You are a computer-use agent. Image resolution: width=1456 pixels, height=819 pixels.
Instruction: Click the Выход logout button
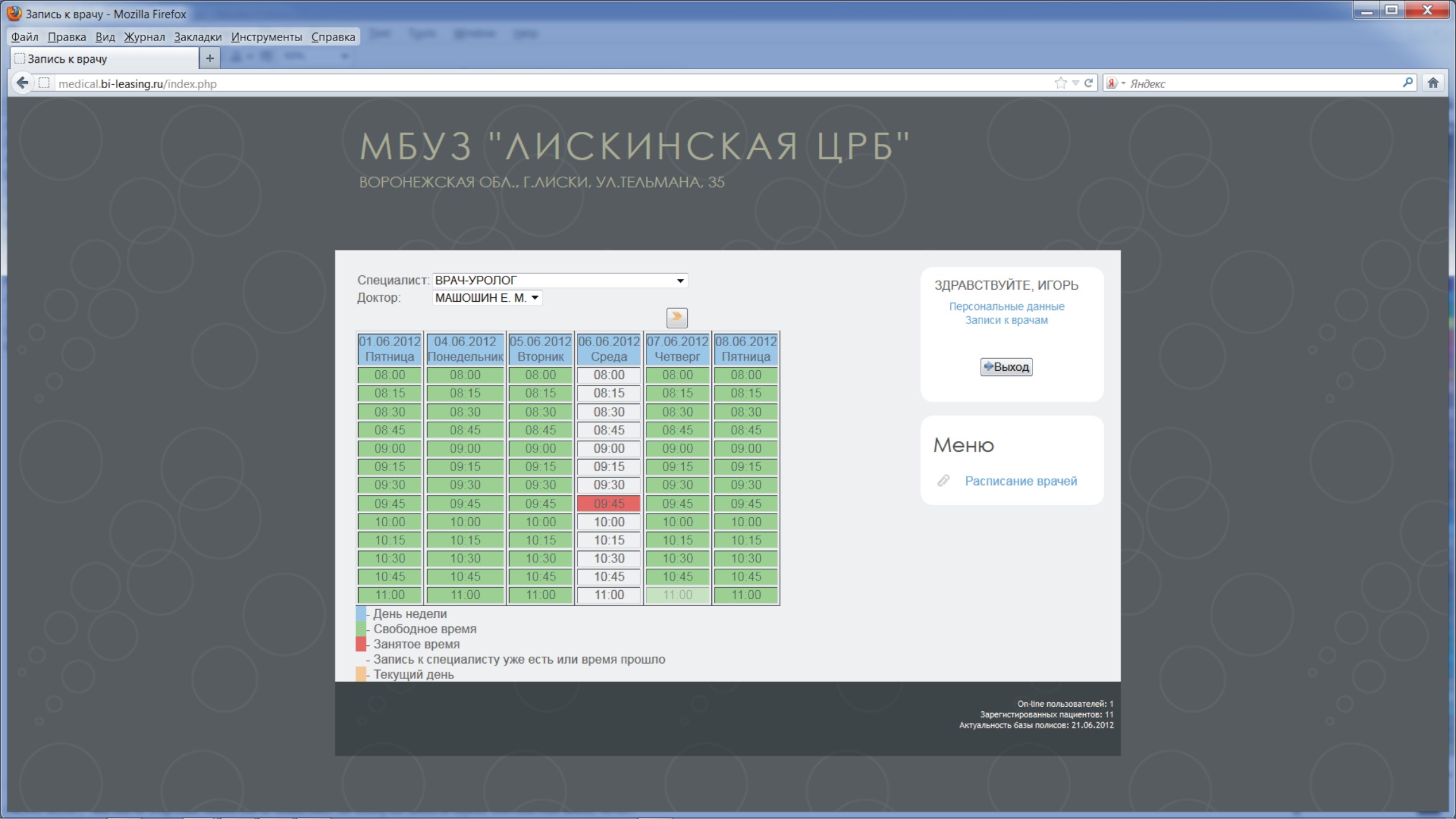tap(1006, 366)
